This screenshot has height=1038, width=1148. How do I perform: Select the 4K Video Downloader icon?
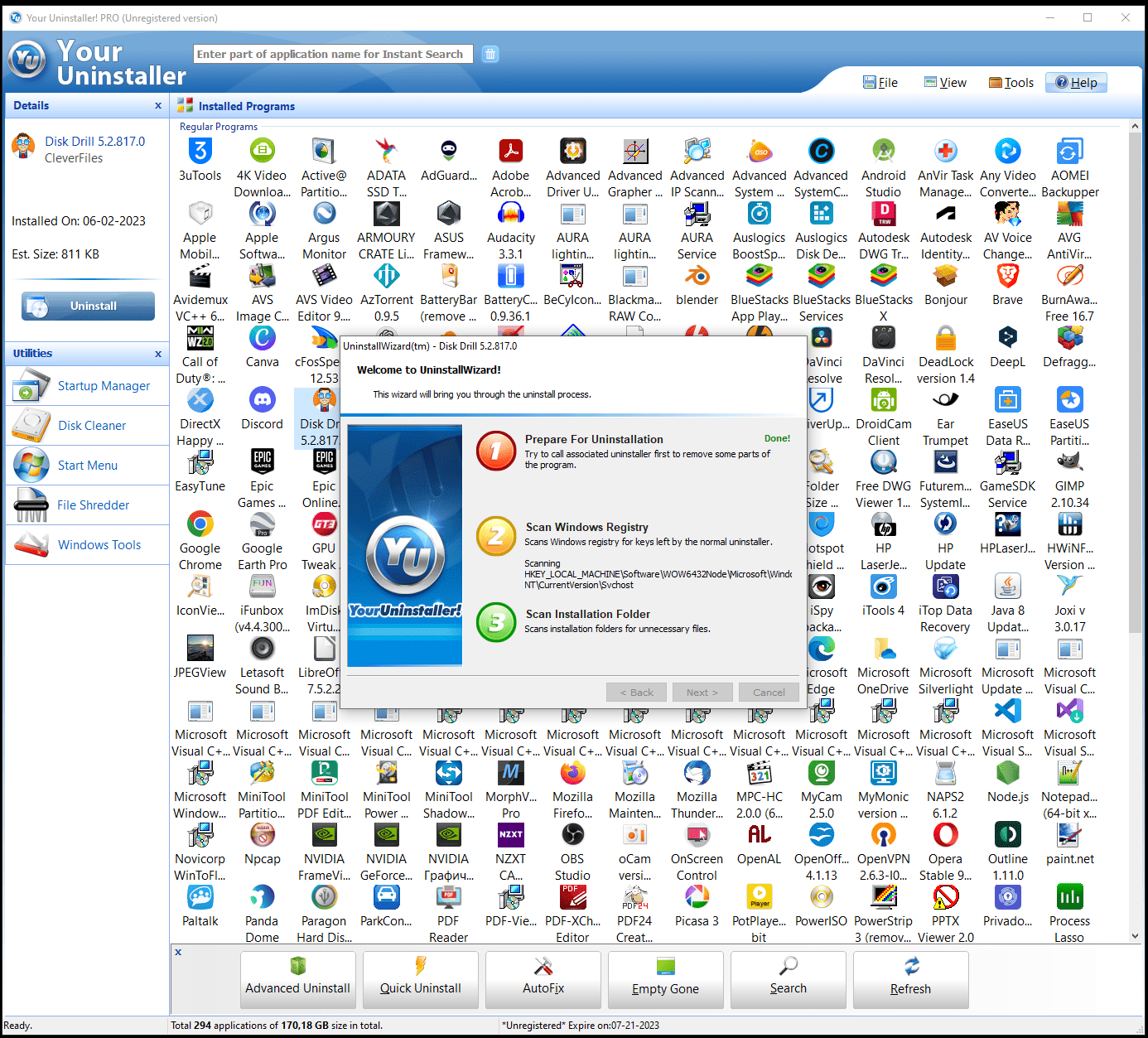coord(262,152)
